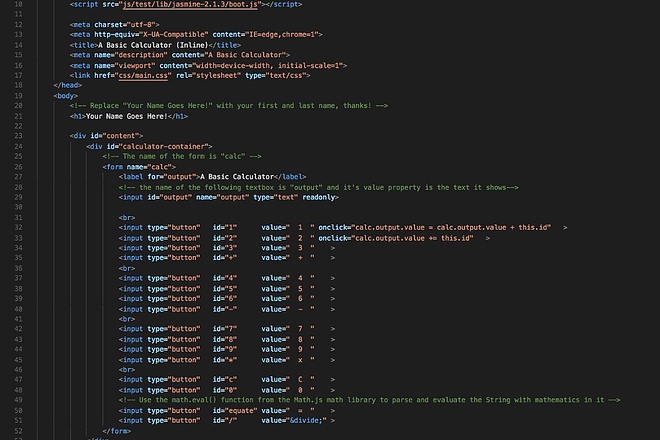660x440 pixels.
Task: Click the viewport meta tag content
Action: [x=251, y=66]
